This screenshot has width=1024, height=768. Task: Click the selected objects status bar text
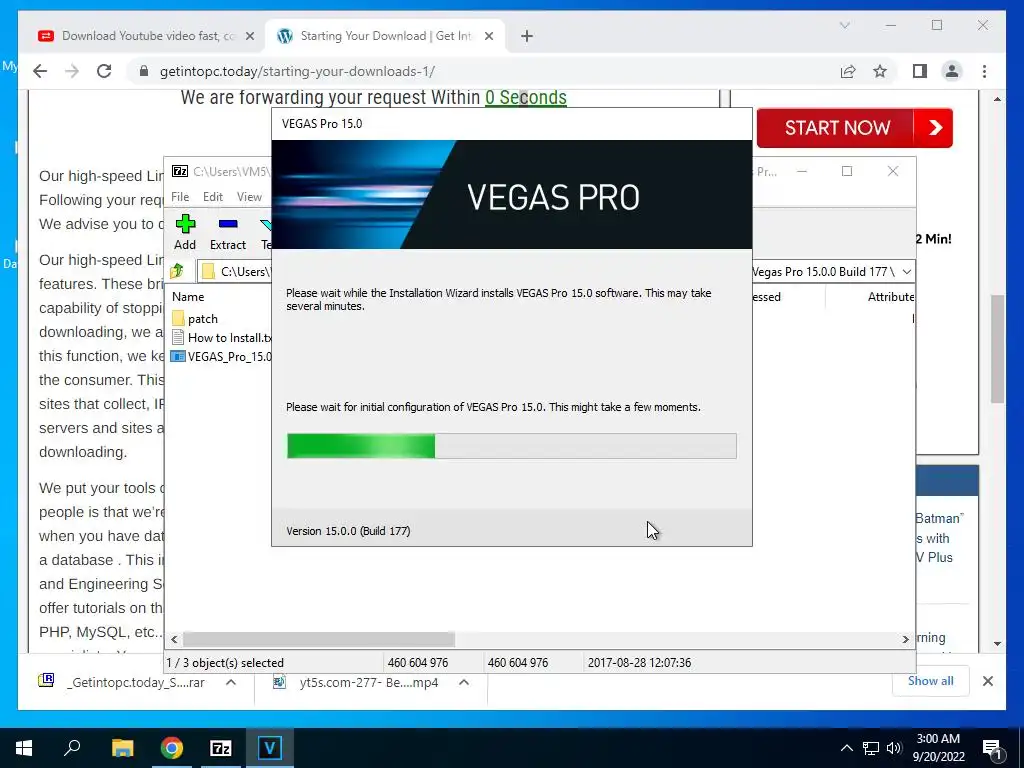[x=225, y=663]
